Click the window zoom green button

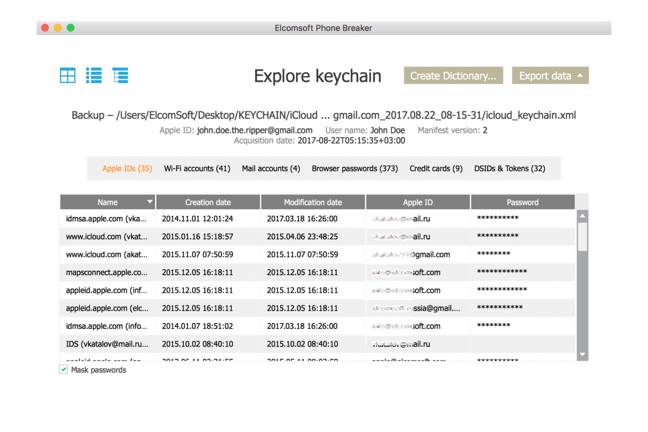pyautogui.click(x=71, y=28)
